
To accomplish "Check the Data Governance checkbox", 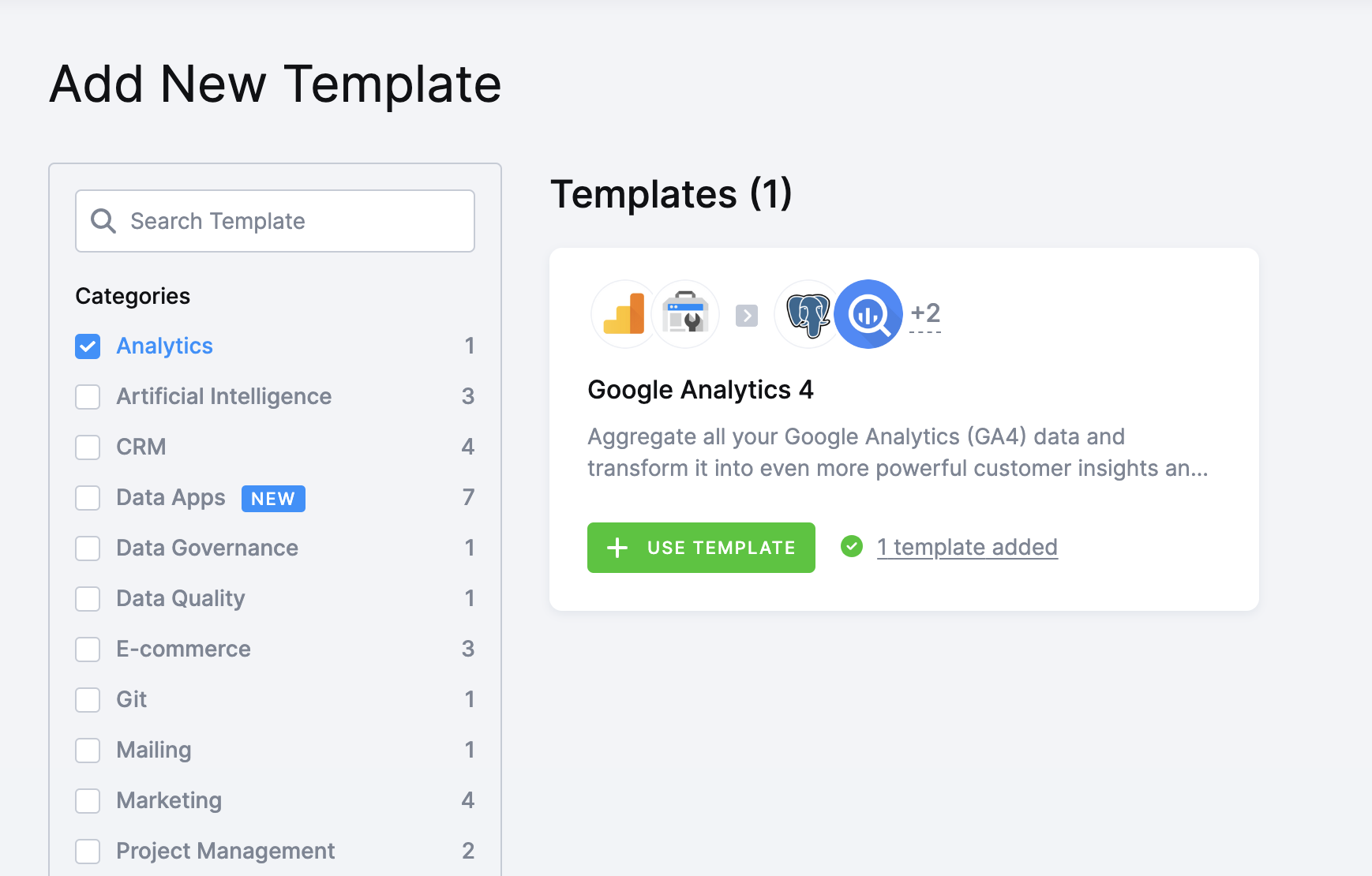I will pos(88,548).
